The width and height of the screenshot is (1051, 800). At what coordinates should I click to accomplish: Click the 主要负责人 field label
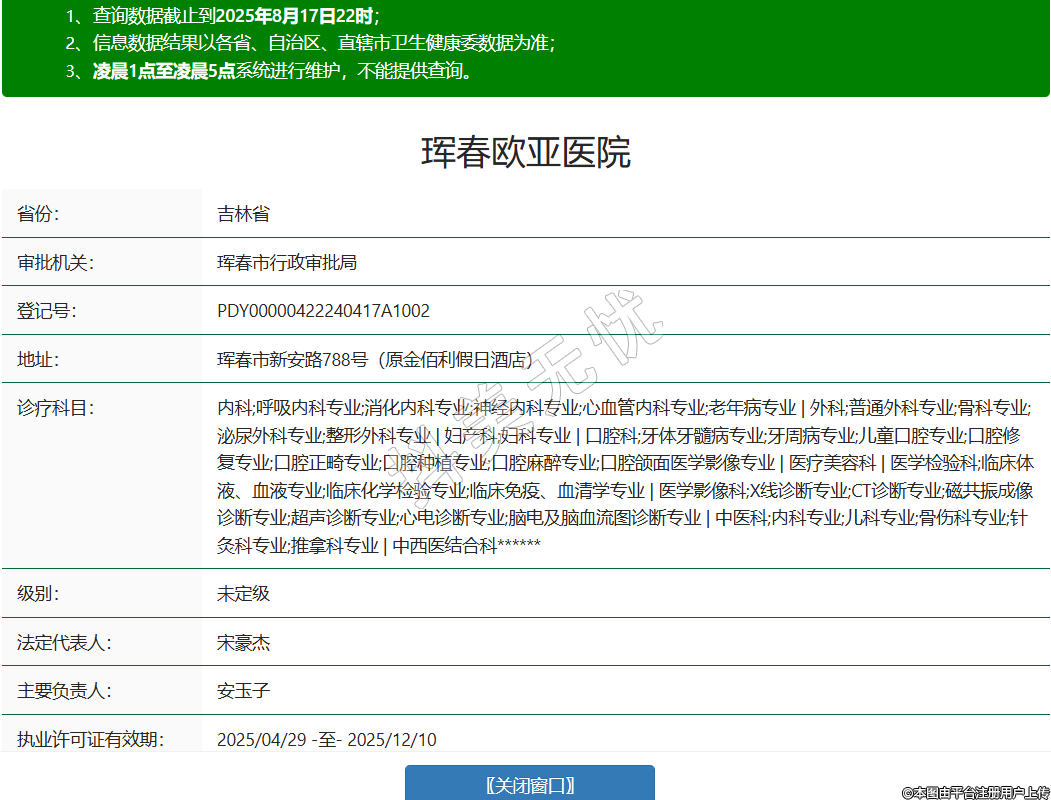click(64, 691)
